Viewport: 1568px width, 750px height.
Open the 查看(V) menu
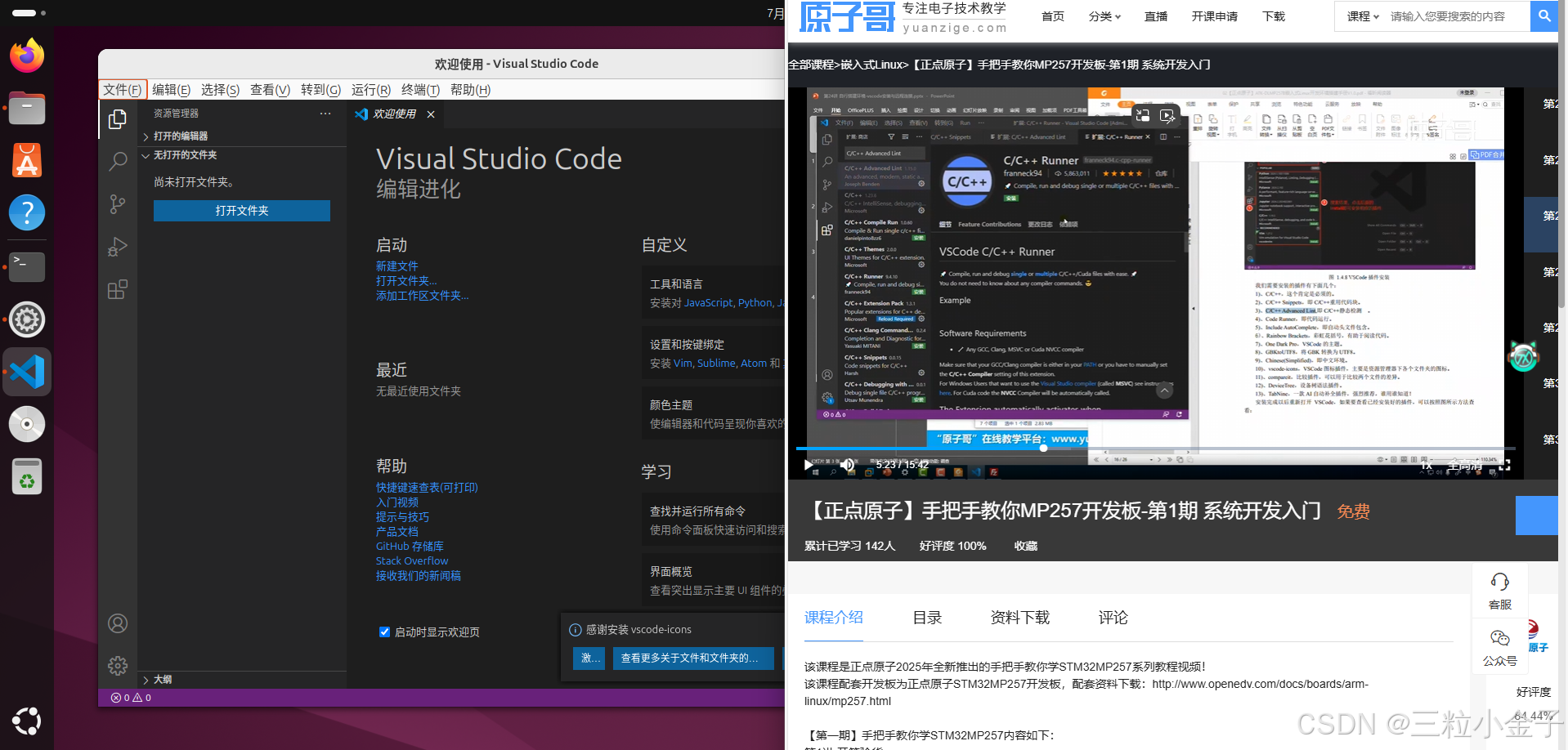(270, 90)
